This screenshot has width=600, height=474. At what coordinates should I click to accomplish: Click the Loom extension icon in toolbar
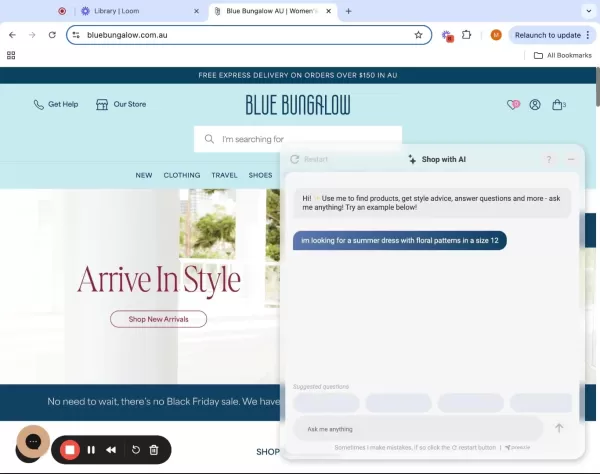pos(447,36)
